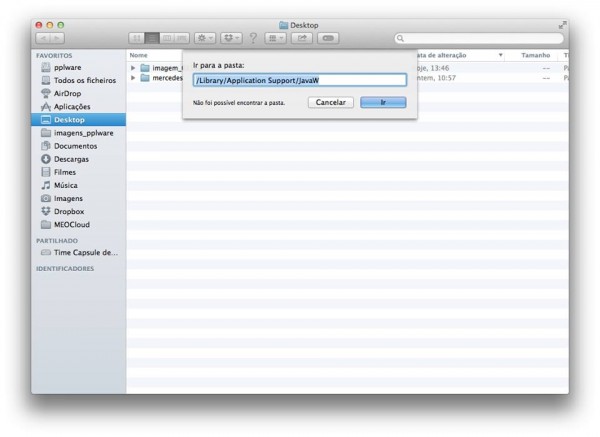Switch to icon view
Image resolution: width=600 pixels, height=437 pixels.
[x=136, y=38]
